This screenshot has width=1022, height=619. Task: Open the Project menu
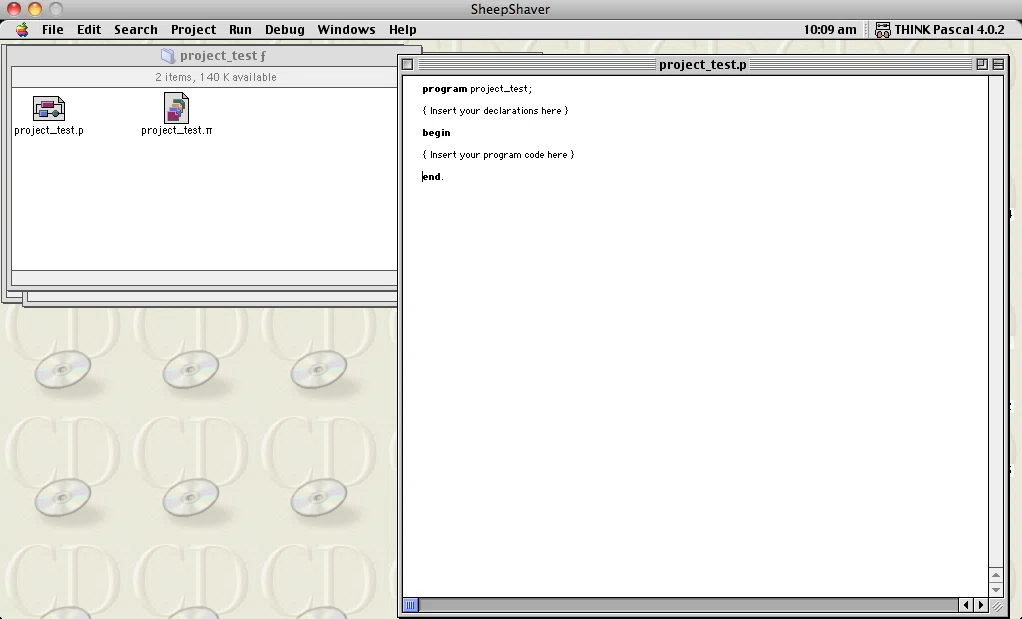tap(193, 29)
